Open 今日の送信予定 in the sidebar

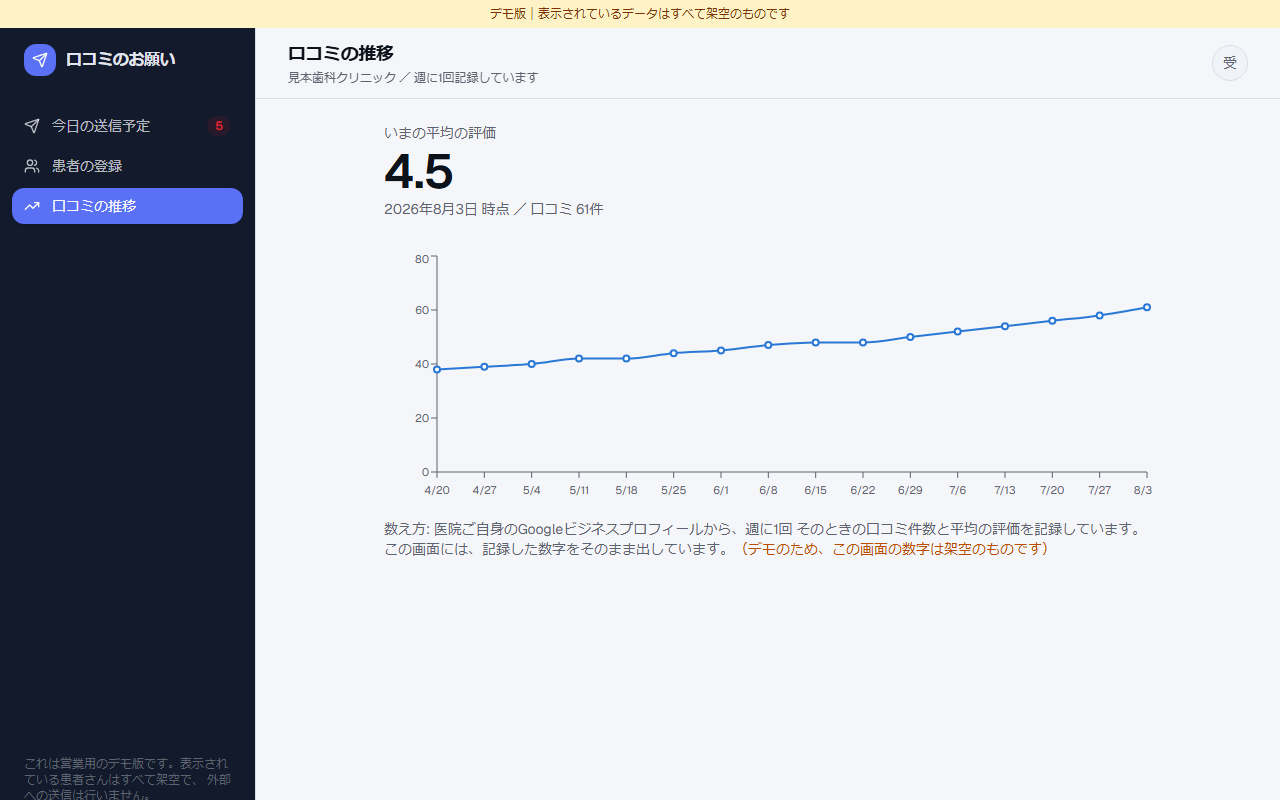127,126
